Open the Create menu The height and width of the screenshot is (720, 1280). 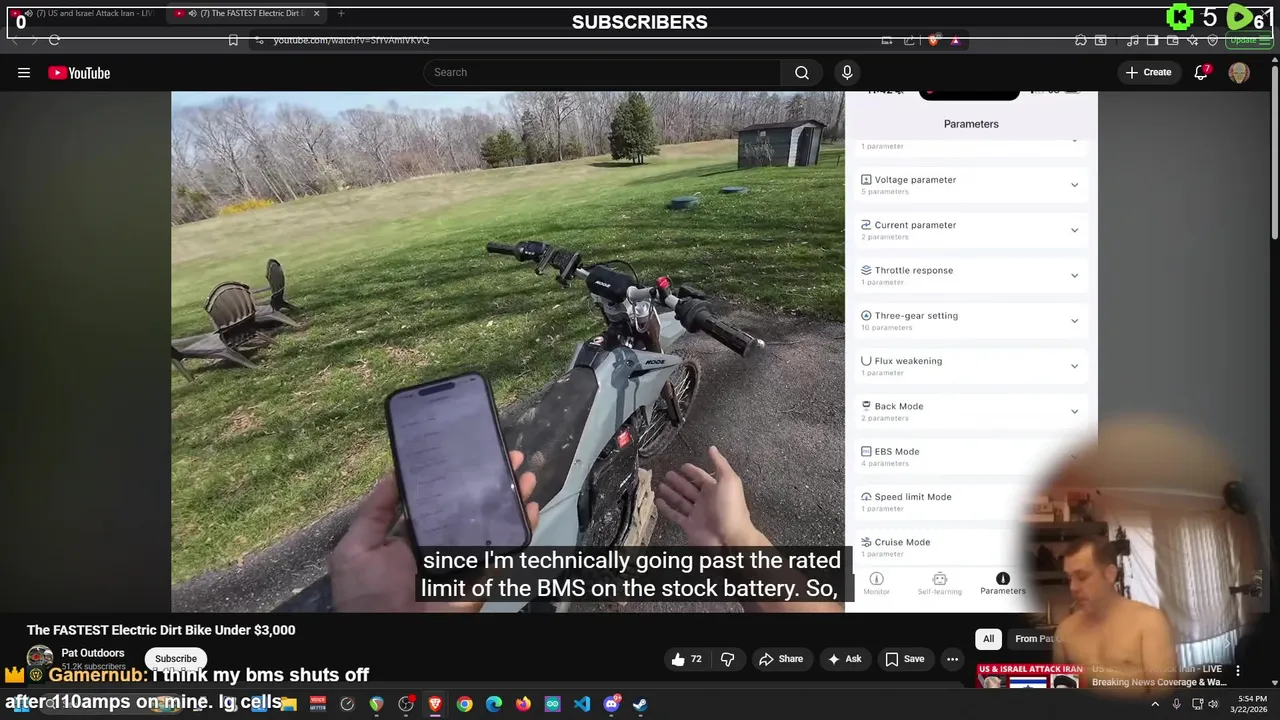1148,72
